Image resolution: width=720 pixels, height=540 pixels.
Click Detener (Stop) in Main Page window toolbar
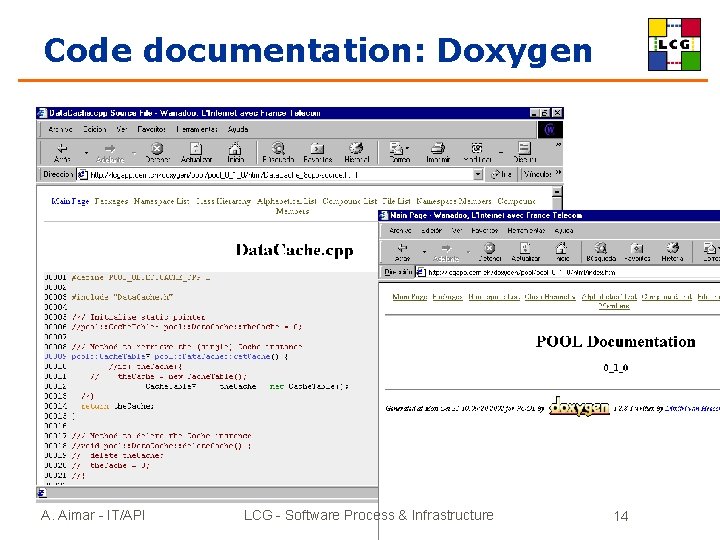click(490, 253)
